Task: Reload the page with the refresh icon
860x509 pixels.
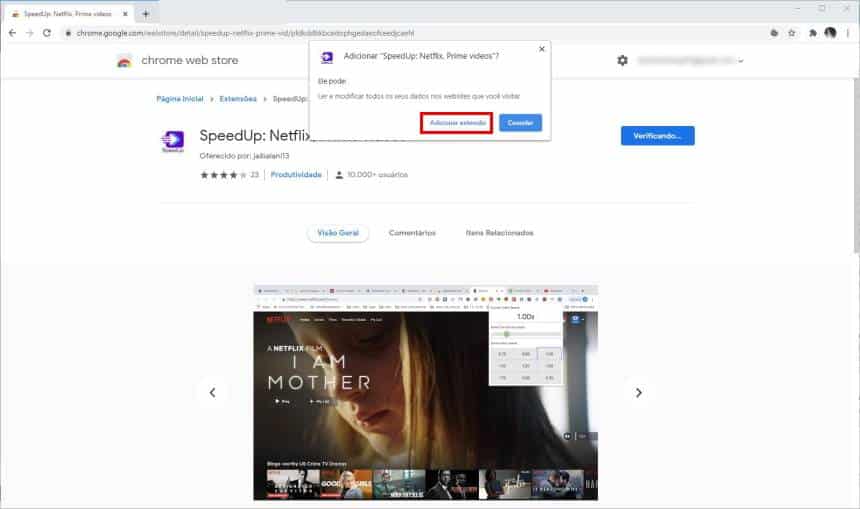Action: [x=47, y=33]
